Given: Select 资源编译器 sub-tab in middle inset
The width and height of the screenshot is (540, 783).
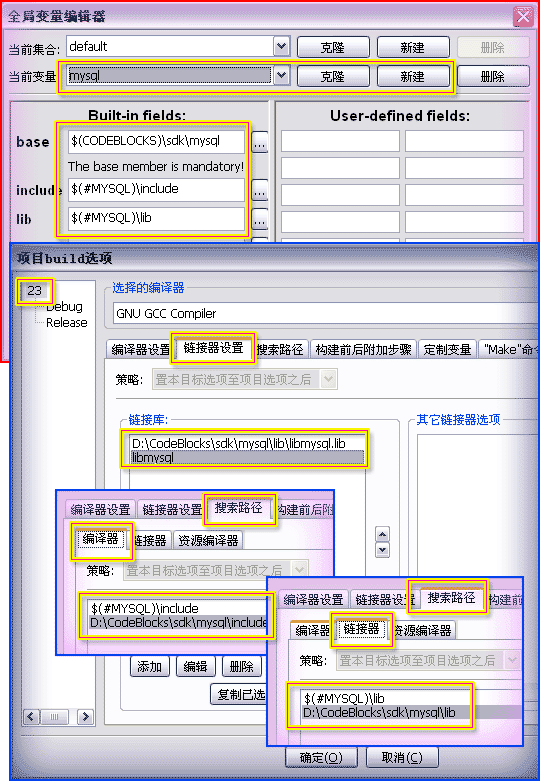Looking at the screenshot, I should point(208,541).
